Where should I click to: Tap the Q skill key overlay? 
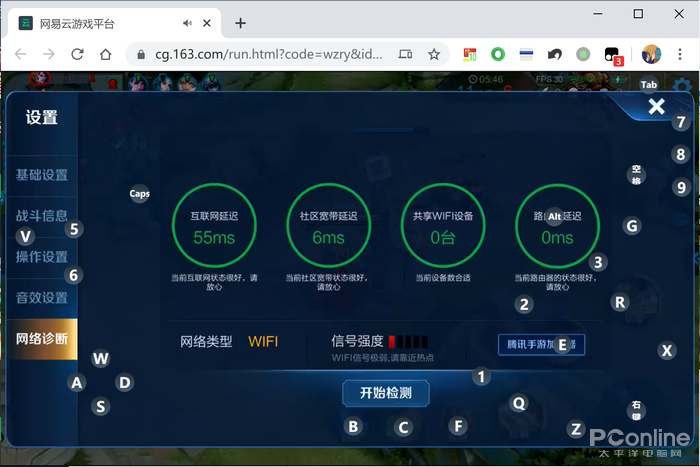pos(519,403)
